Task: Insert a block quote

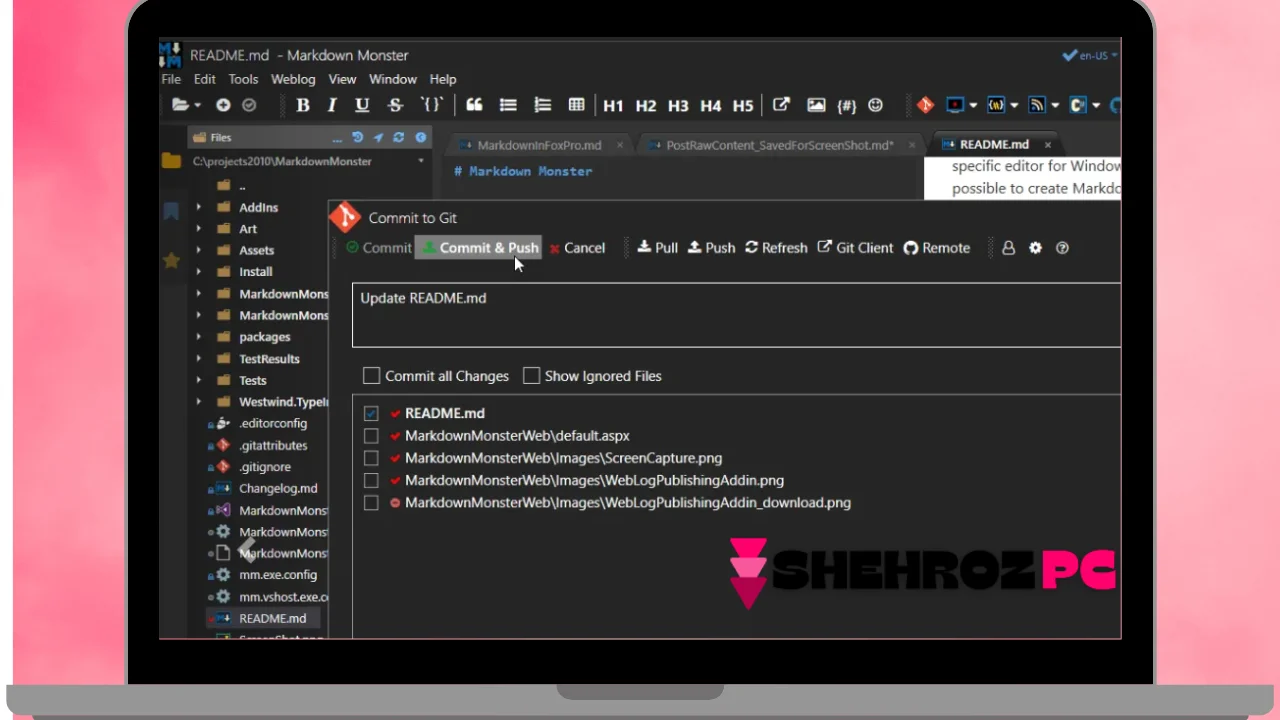Action: pyautogui.click(x=474, y=105)
